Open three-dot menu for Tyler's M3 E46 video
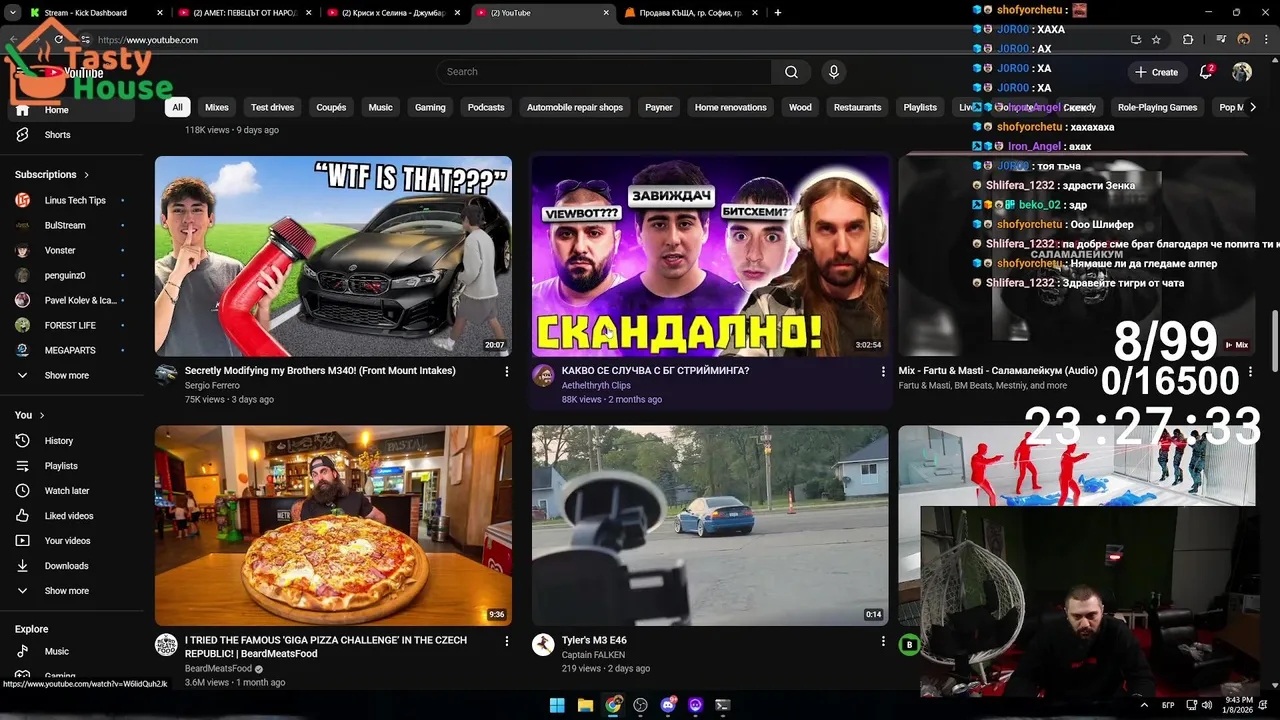 pyautogui.click(x=883, y=641)
